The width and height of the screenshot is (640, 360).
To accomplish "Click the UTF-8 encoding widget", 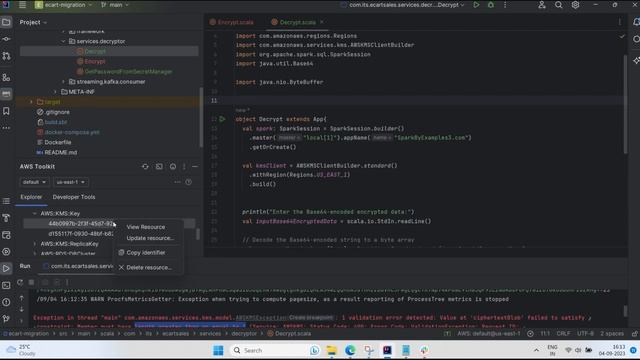I will click(585, 333).
